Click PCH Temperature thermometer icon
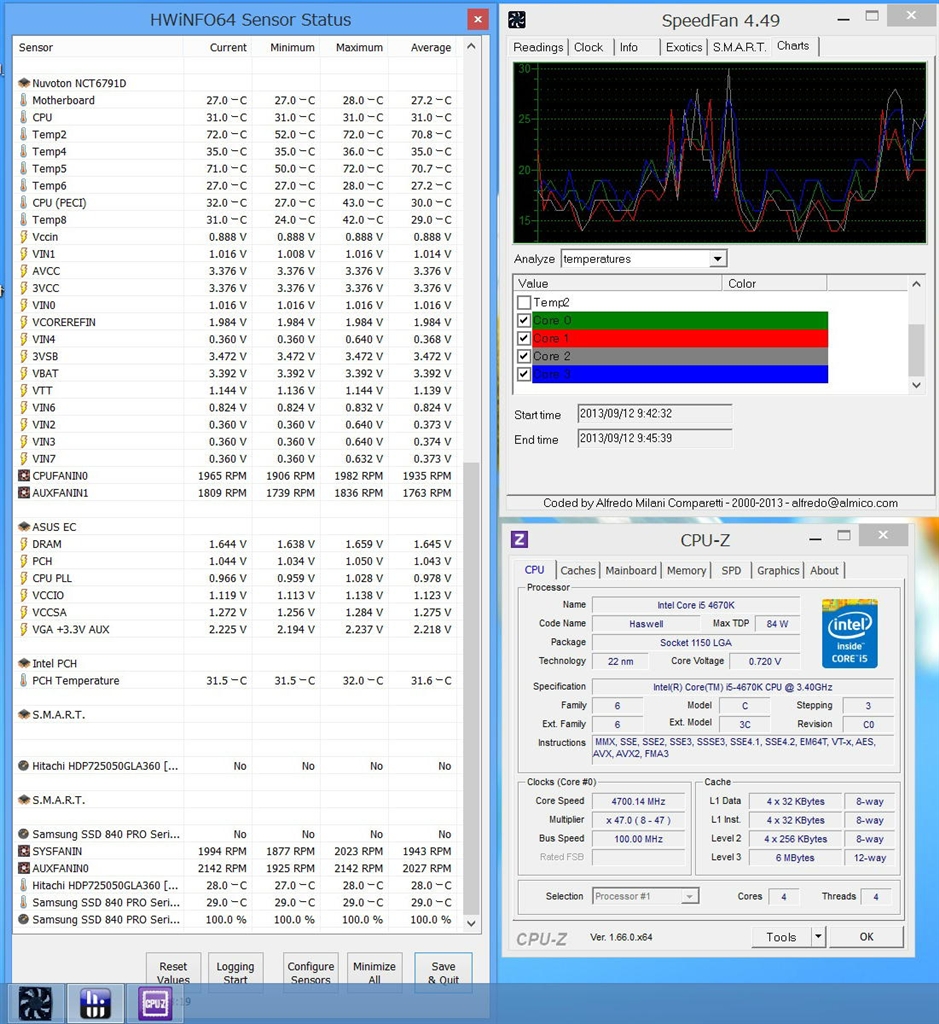This screenshot has height=1024, width=939. click(x=24, y=680)
